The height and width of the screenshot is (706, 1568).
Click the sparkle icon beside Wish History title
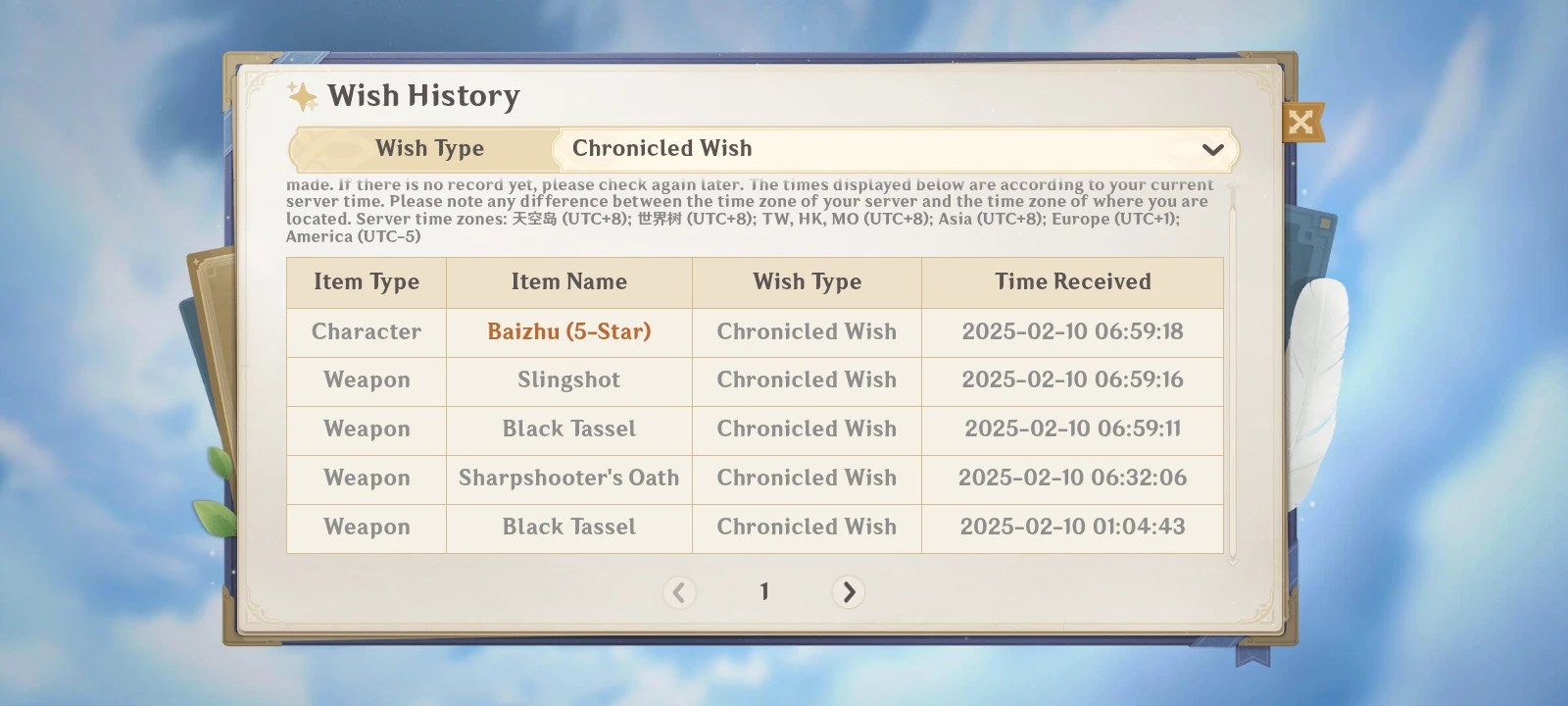point(301,95)
